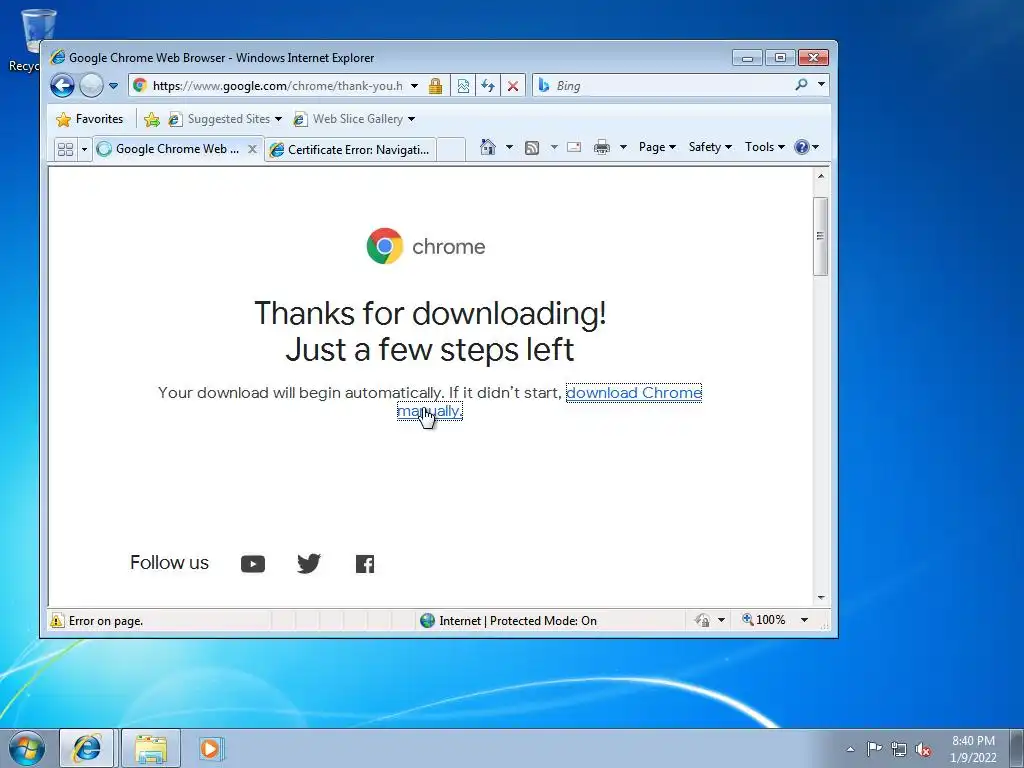Click Action Center flag tray icon
The image size is (1024, 768).
(x=874, y=748)
